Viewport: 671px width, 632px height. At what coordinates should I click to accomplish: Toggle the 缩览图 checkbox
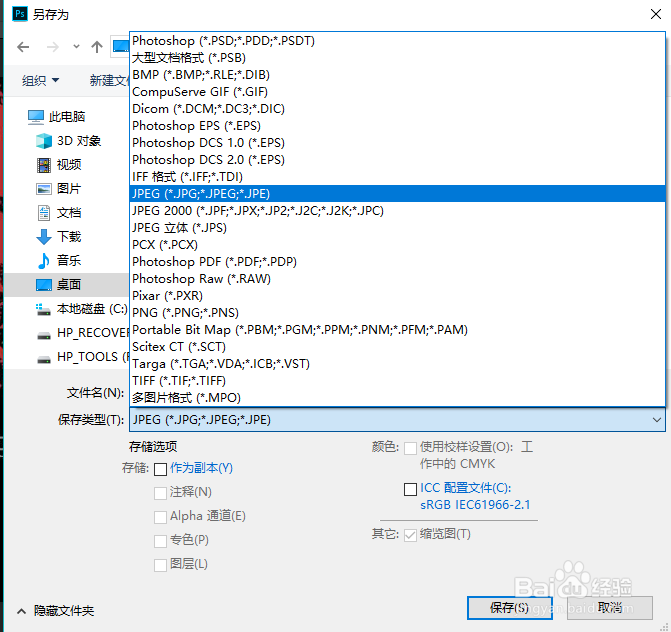(x=410, y=535)
